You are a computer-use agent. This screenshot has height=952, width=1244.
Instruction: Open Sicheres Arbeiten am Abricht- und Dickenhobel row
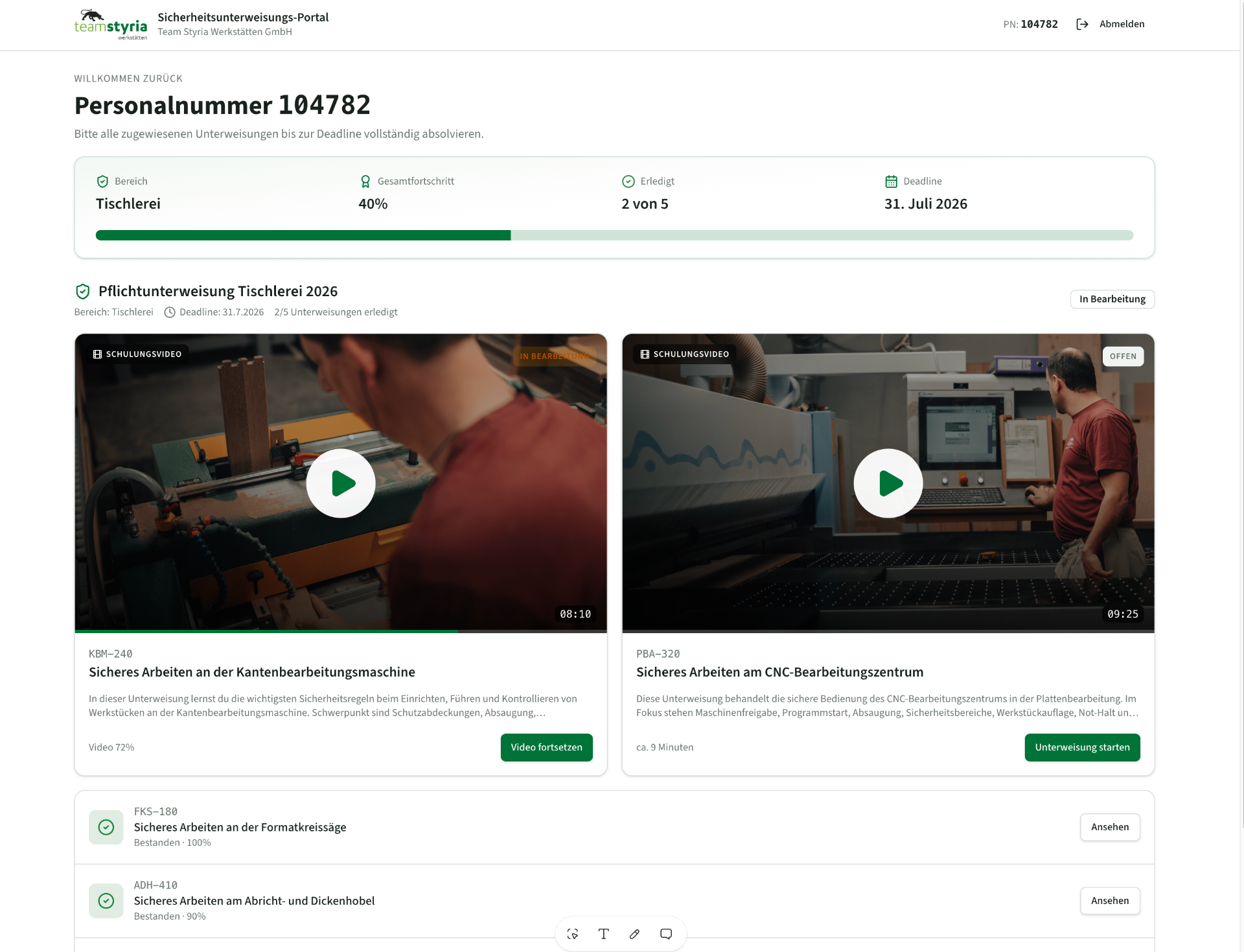tap(614, 901)
